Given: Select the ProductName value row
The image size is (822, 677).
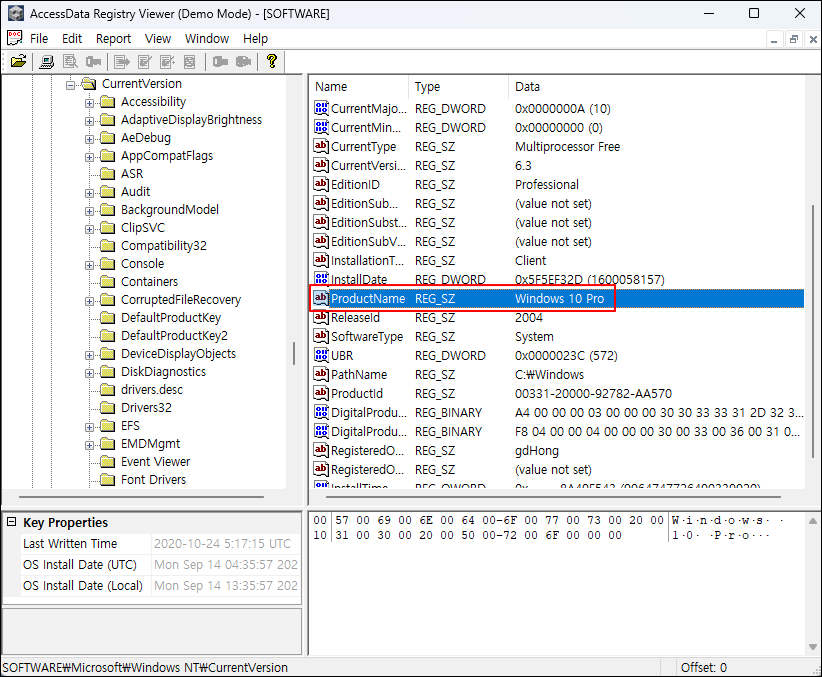Looking at the screenshot, I should [558, 298].
